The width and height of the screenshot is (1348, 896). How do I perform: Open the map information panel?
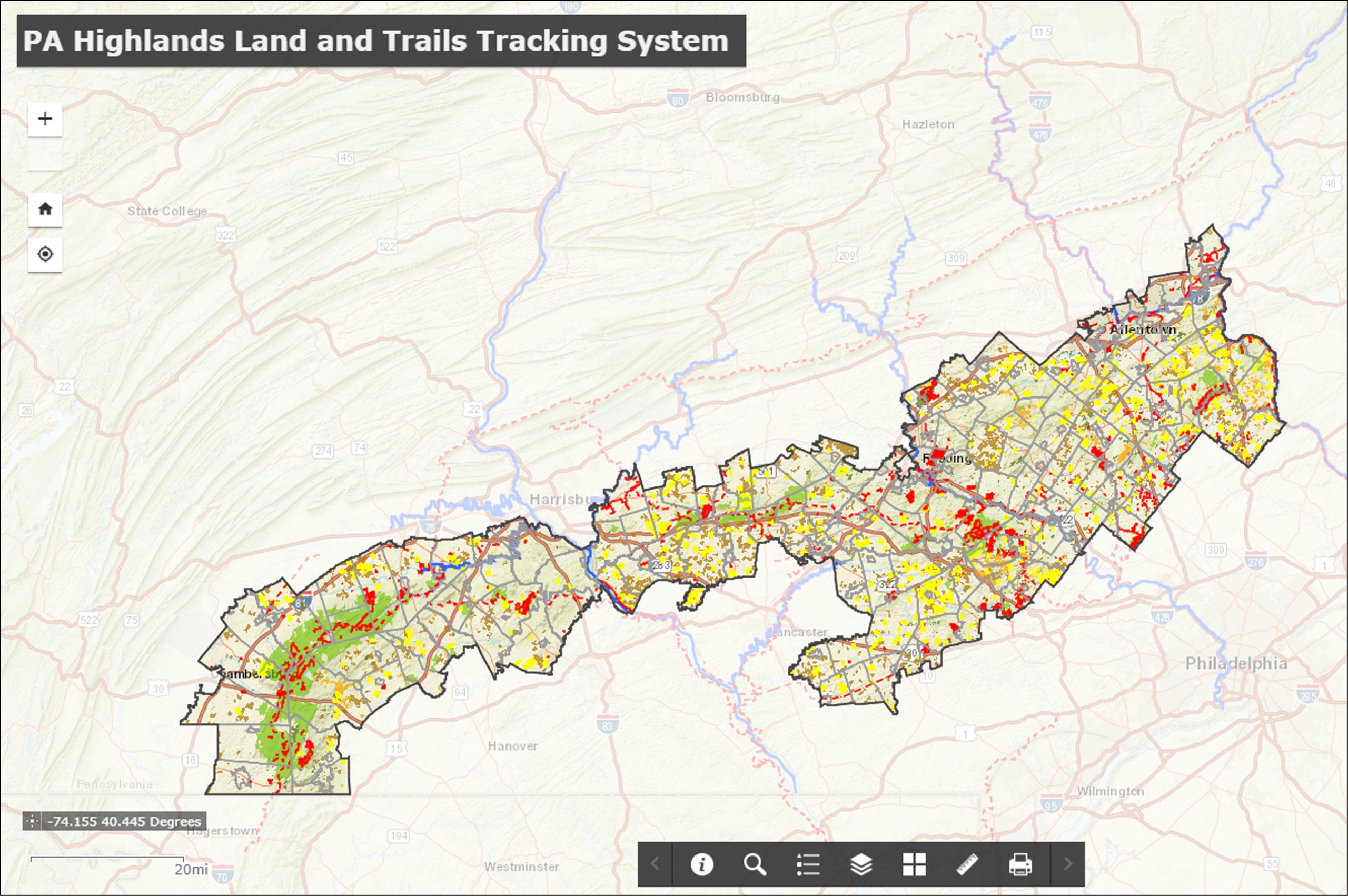tap(703, 864)
